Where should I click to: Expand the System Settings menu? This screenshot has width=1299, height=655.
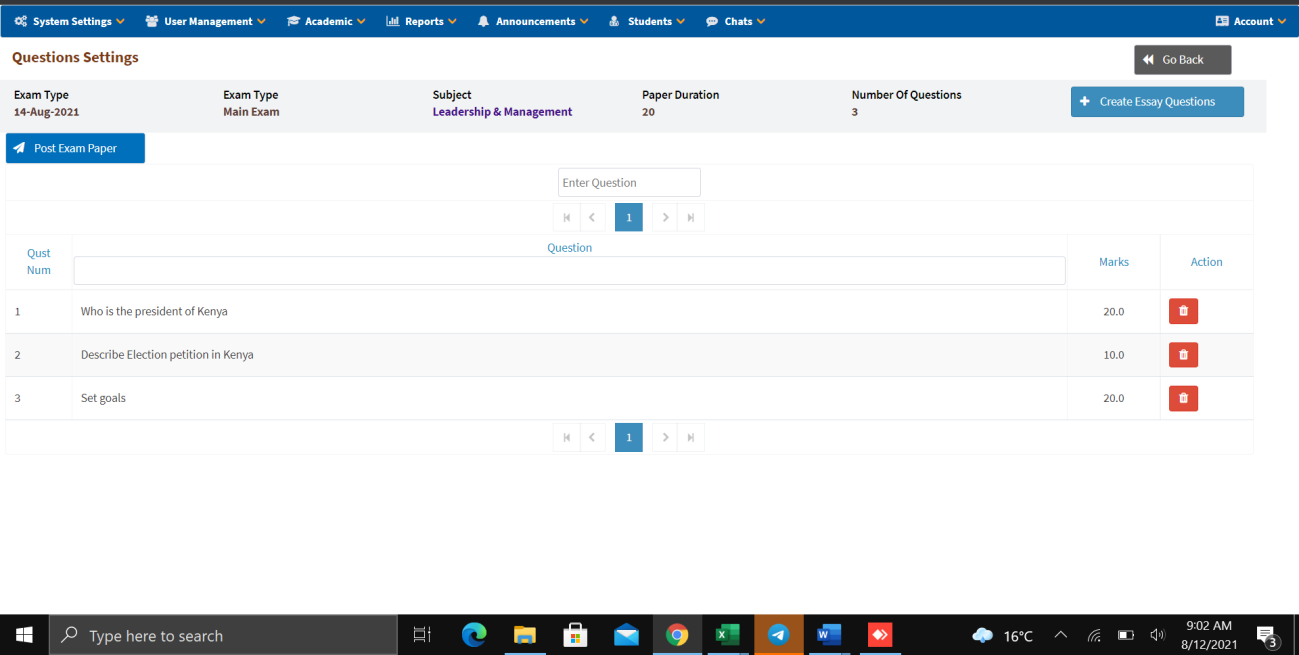(x=70, y=21)
